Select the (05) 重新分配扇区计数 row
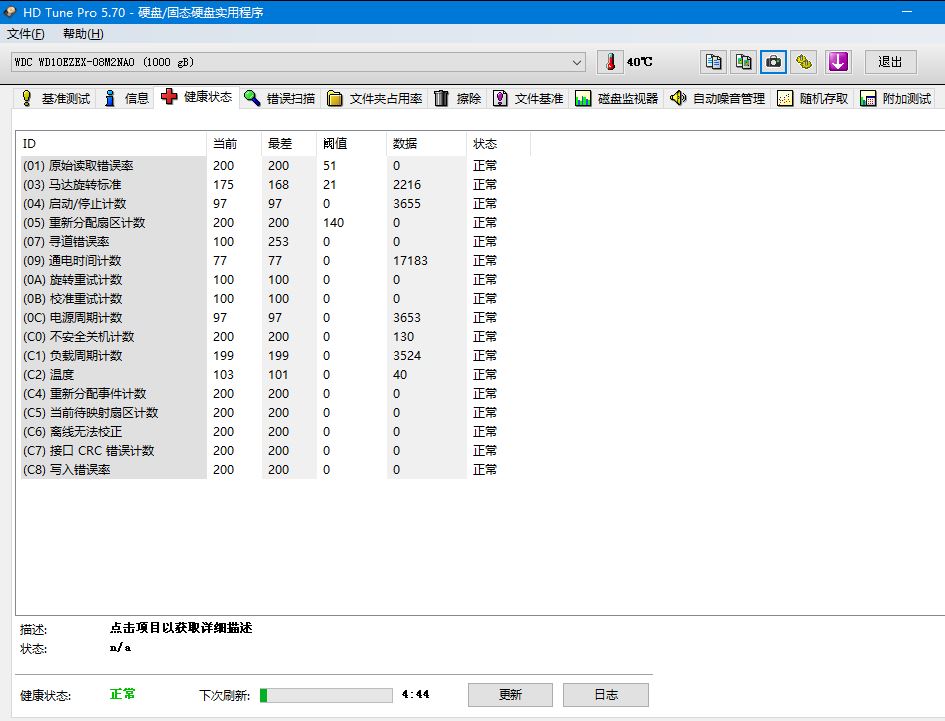 click(274, 222)
